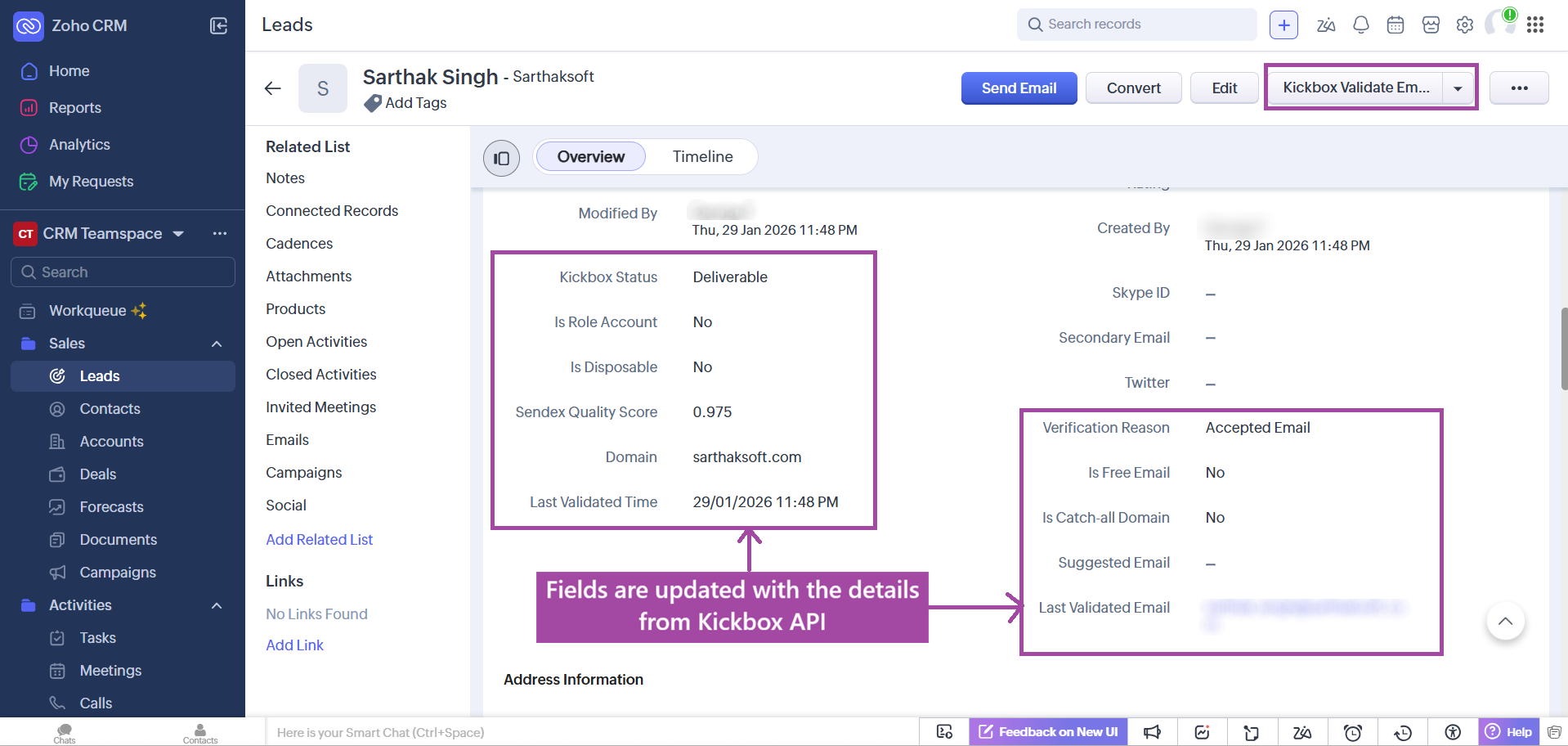Collapse the Activities section in sidebar
The width and height of the screenshot is (1568, 746).
click(217, 605)
